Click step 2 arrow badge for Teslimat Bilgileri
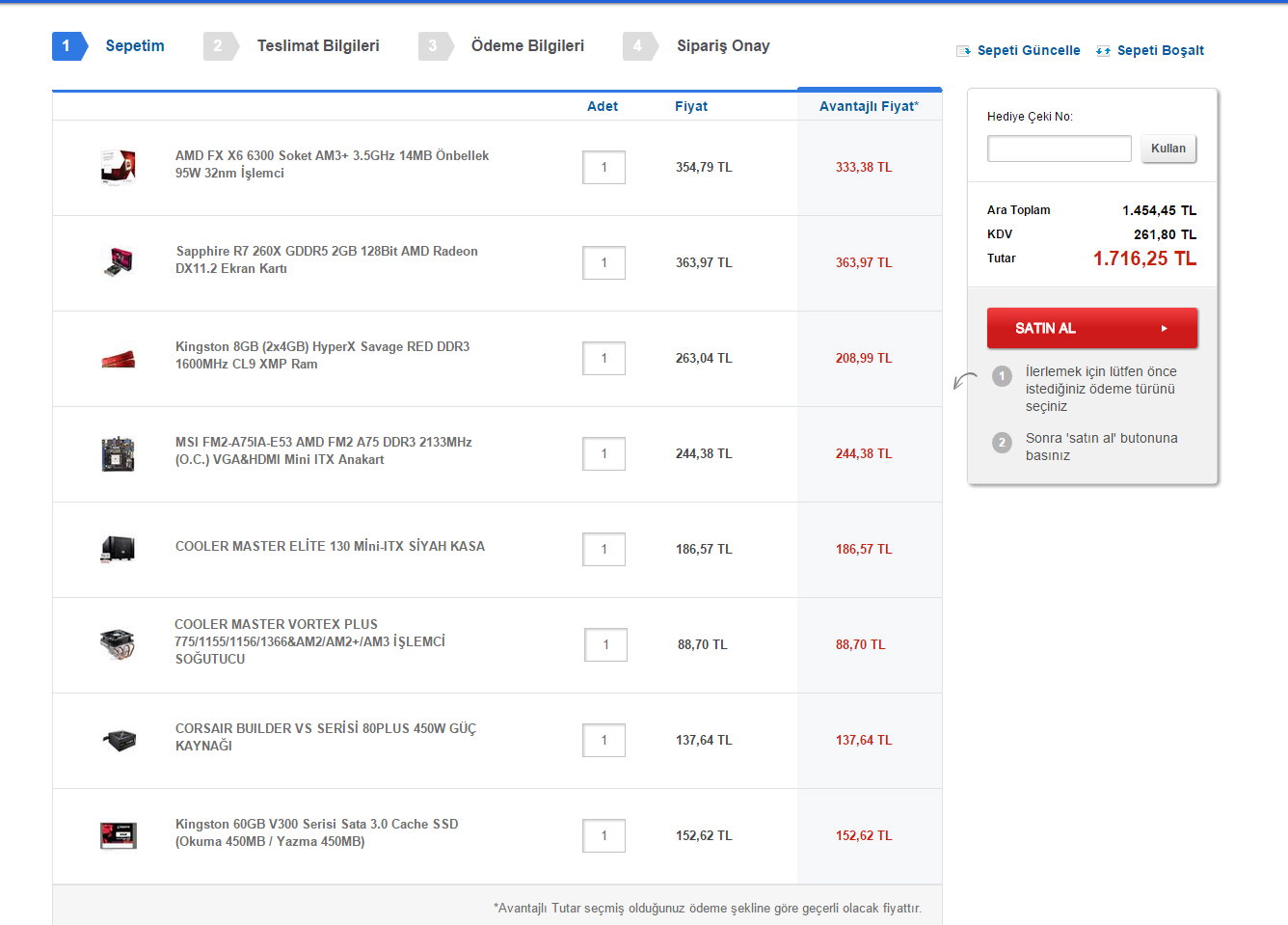Viewport: 1288px width, 925px height. [x=222, y=46]
